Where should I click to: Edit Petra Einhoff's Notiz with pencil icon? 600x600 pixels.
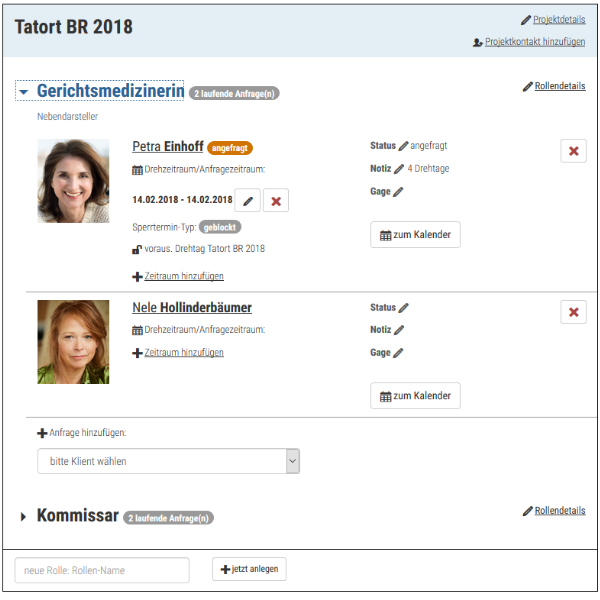(399, 169)
